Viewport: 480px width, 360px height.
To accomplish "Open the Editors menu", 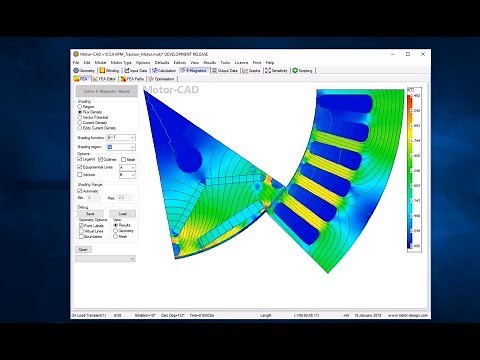I will coord(180,63).
